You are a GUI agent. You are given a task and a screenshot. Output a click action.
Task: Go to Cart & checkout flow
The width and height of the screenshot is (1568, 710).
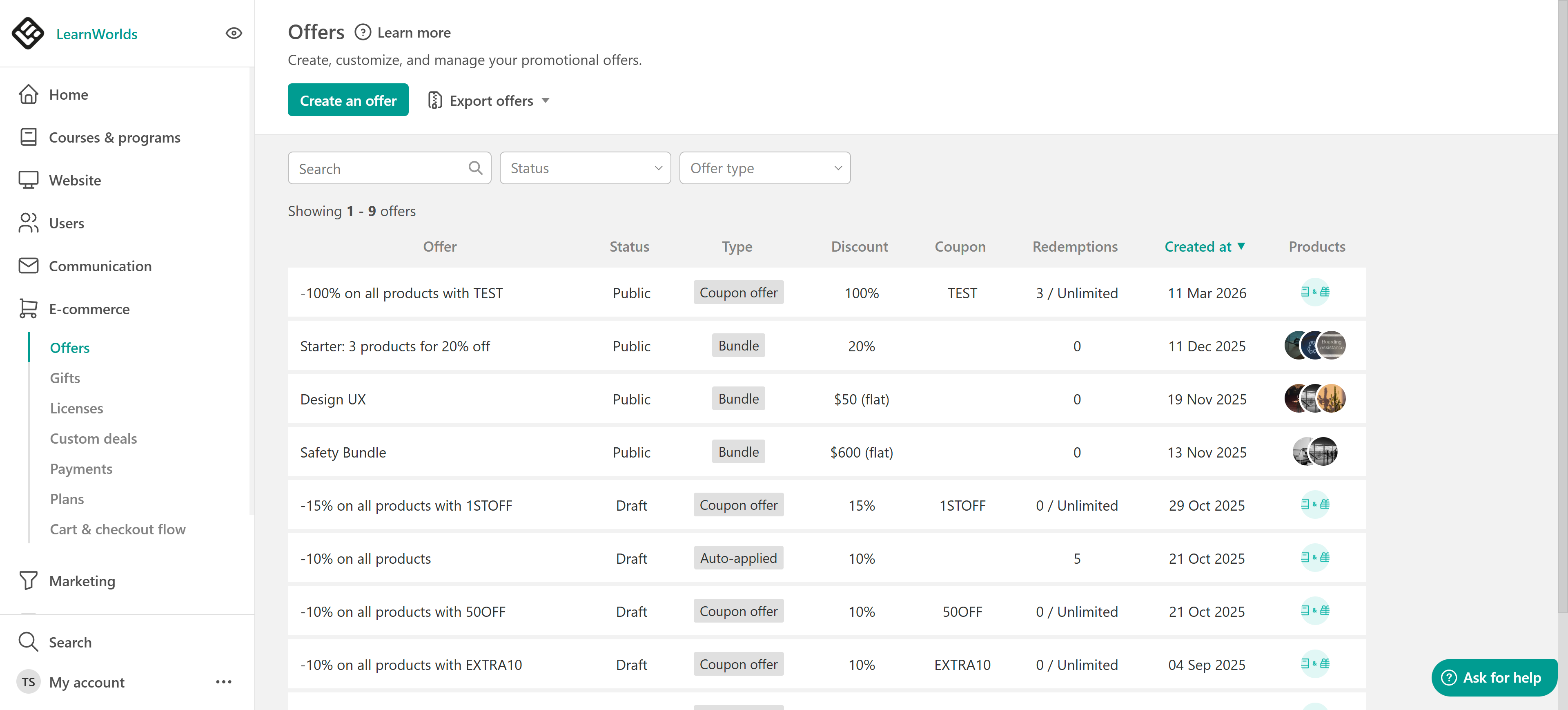pyautogui.click(x=118, y=529)
